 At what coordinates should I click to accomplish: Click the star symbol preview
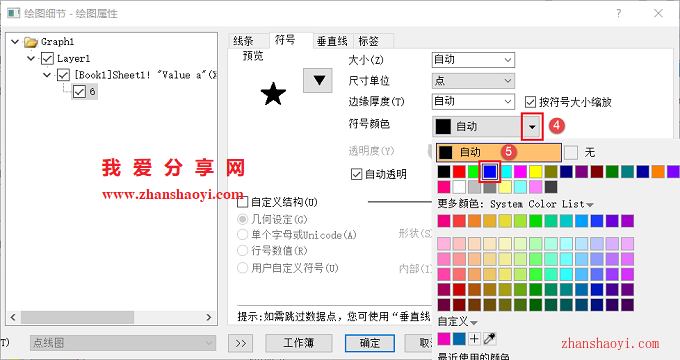(x=273, y=94)
